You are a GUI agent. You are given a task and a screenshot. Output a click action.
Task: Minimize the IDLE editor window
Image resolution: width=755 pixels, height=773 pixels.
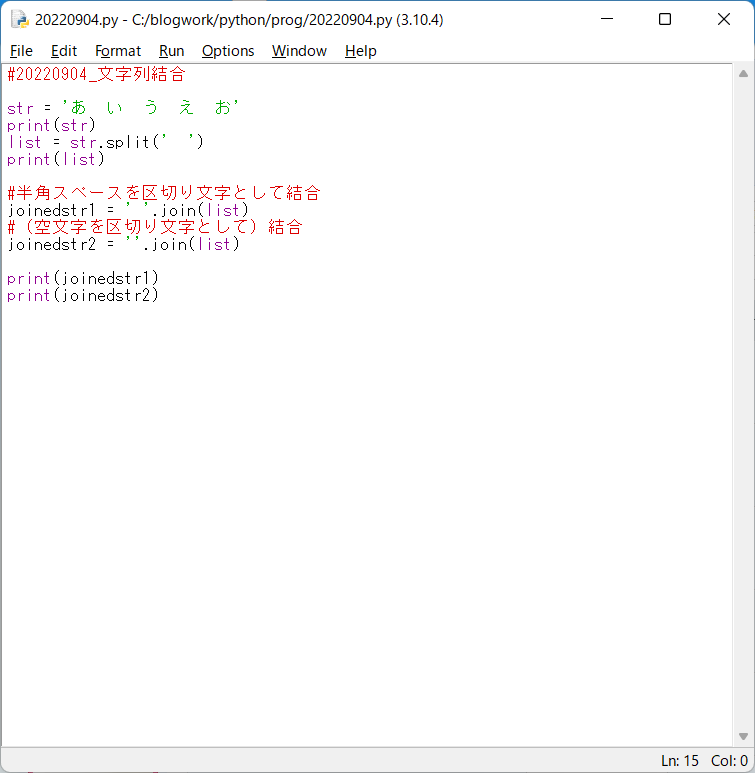(x=607, y=19)
